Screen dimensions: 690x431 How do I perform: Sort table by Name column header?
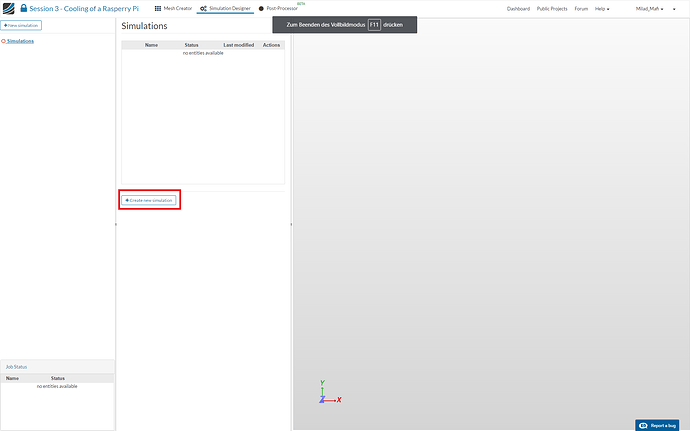coord(151,45)
